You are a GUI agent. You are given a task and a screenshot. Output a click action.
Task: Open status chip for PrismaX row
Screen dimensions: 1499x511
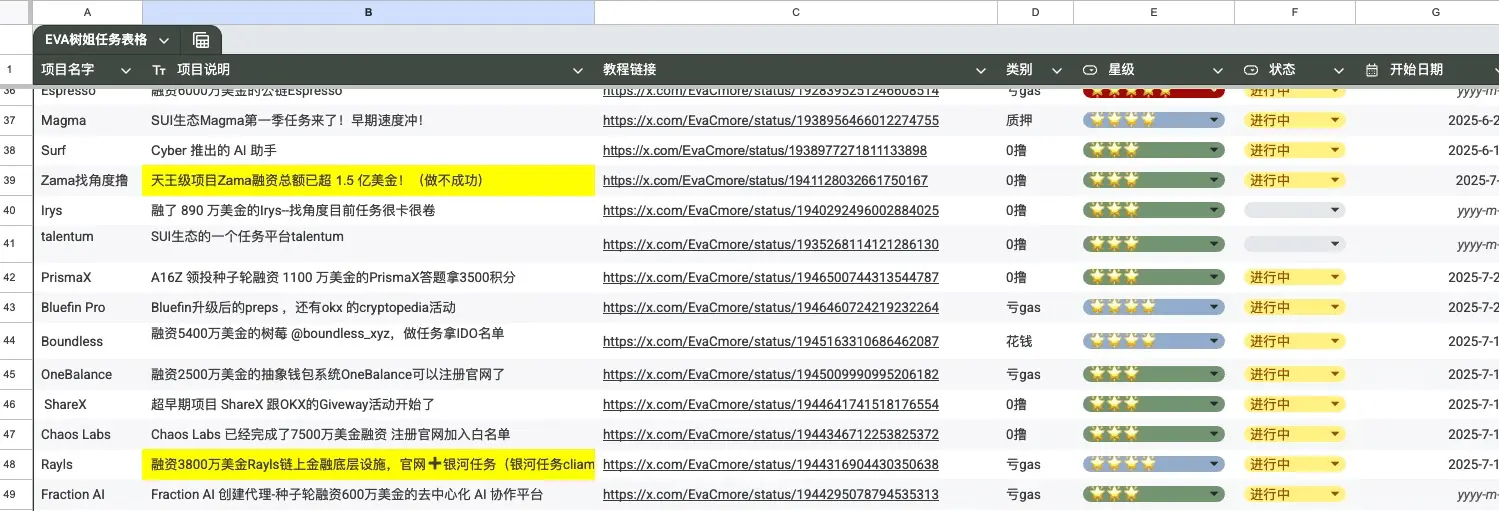[x=1294, y=277]
